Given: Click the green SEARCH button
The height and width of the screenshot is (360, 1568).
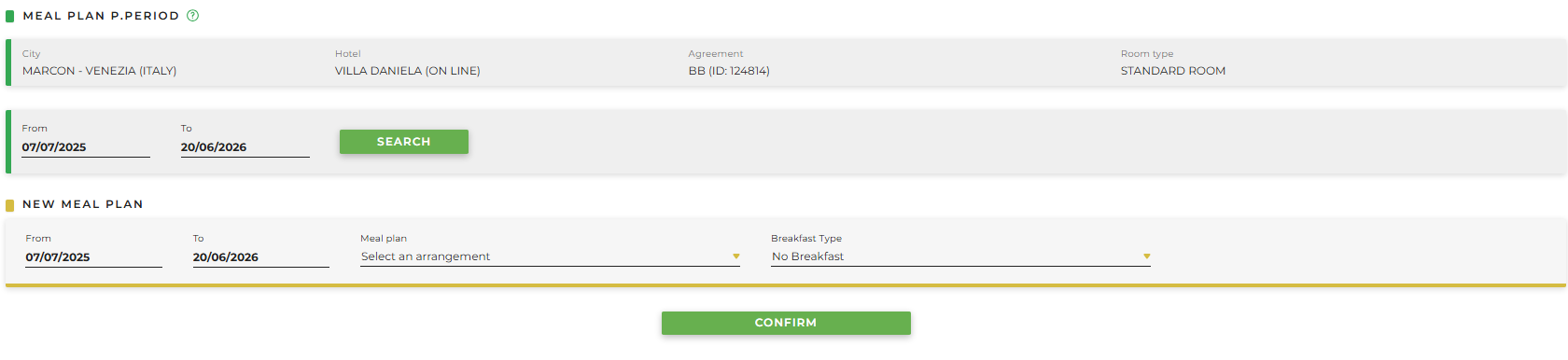Looking at the screenshot, I should 403,142.
